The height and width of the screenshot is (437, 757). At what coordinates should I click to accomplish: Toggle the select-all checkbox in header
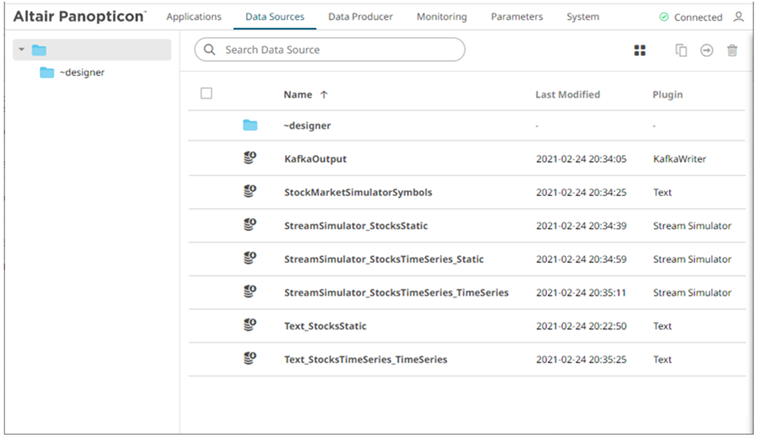(206, 94)
